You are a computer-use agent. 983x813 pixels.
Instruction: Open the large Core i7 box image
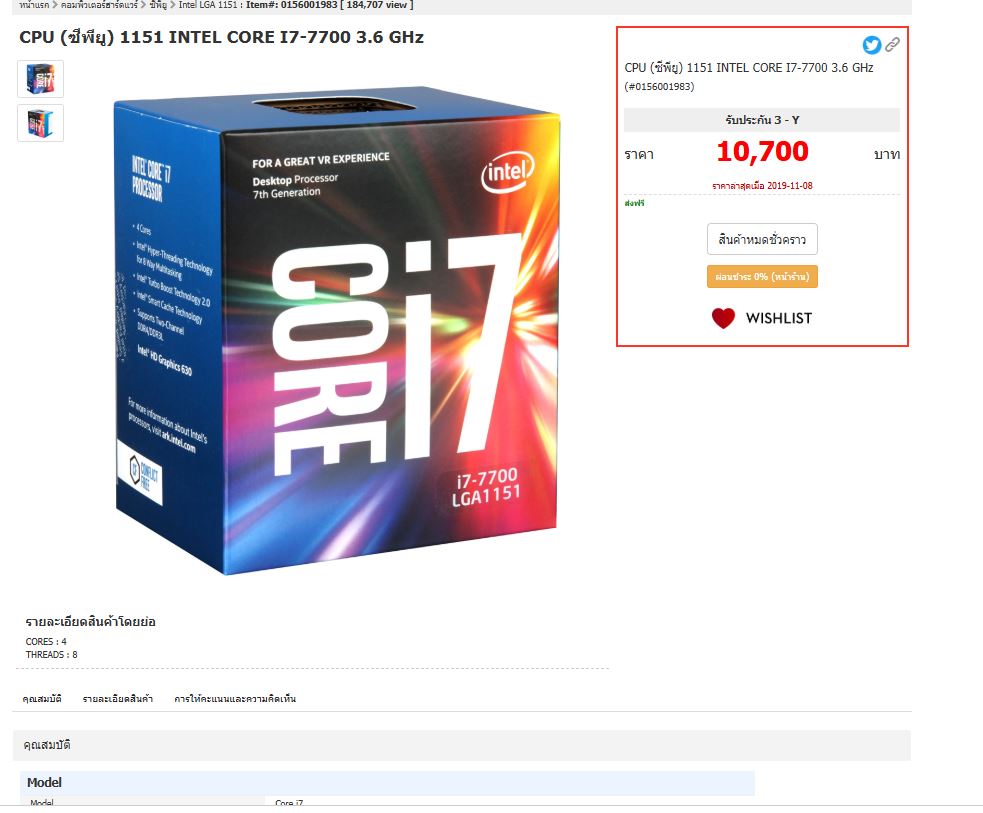click(x=337, y=330)
